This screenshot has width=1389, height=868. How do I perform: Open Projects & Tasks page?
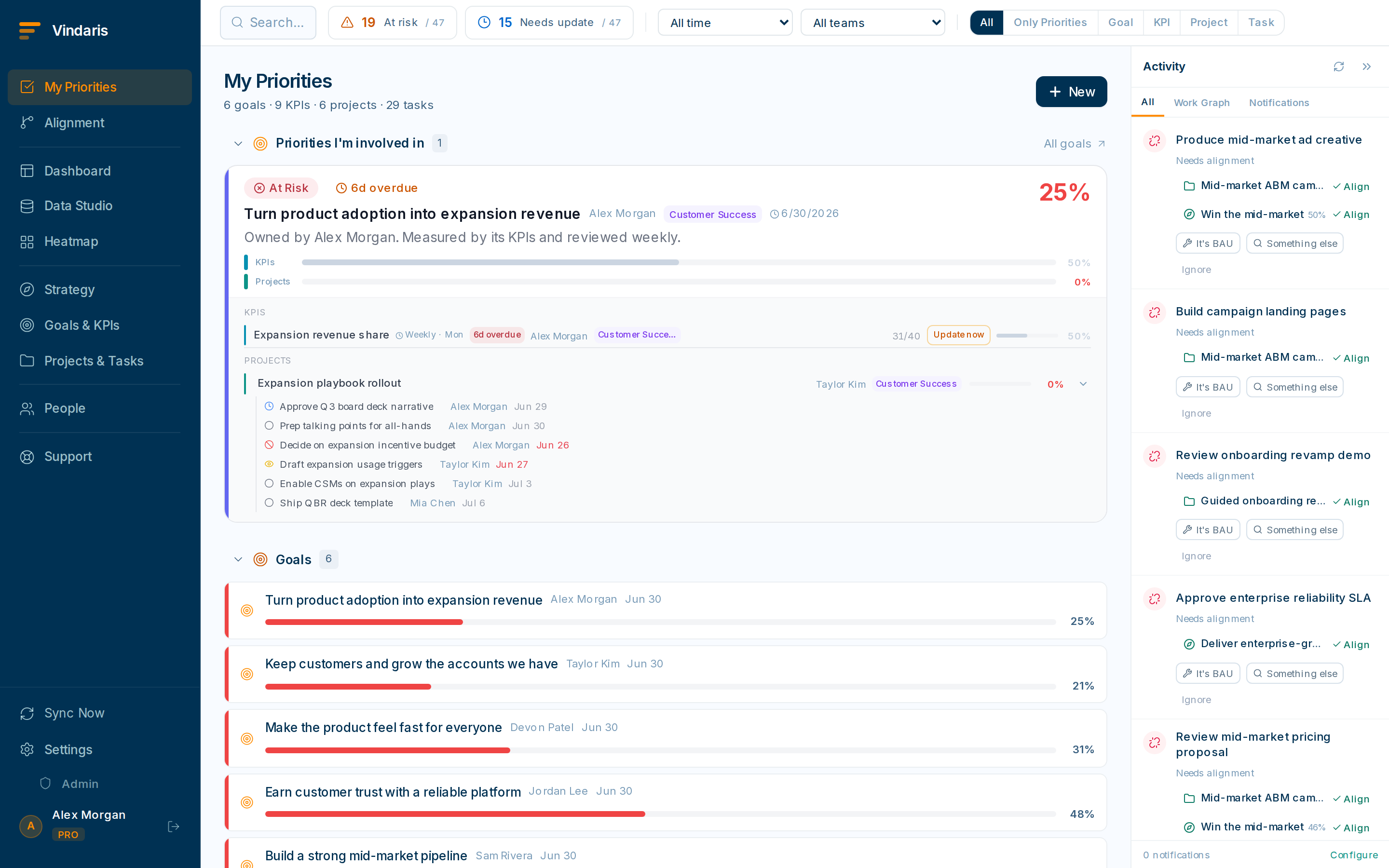pos(100,361)
